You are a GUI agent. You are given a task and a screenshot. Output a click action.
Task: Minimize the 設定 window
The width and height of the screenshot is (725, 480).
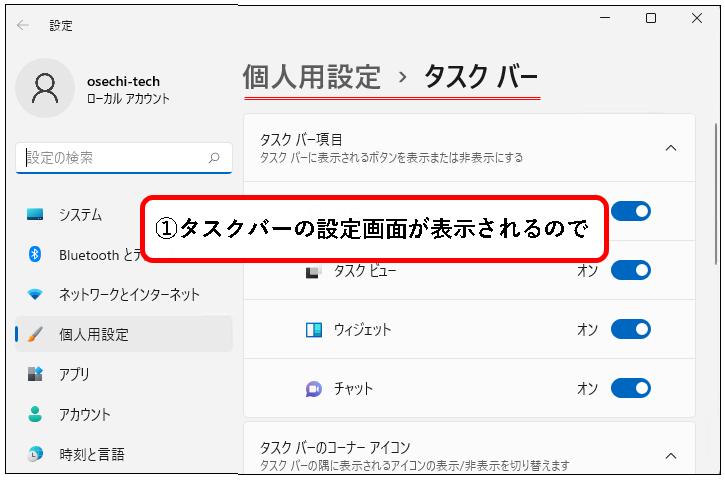[605, 18]
